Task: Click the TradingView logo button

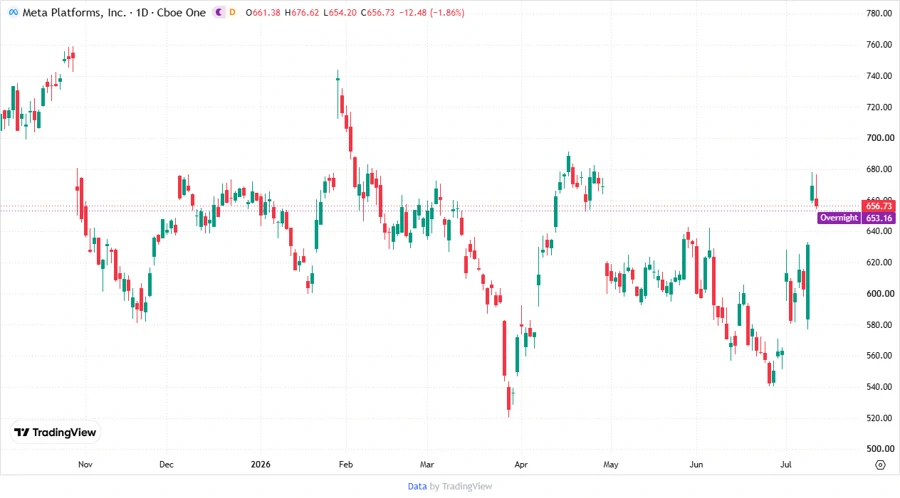Action: point(55,433)
